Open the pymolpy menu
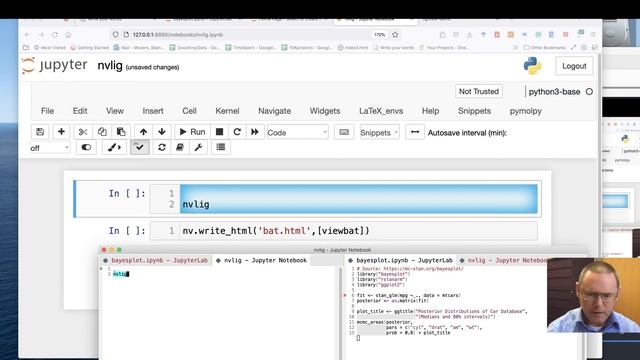Image resolution: width=640 pixels, height=360 pixels. pyautogui.click(x=525, y=111)
